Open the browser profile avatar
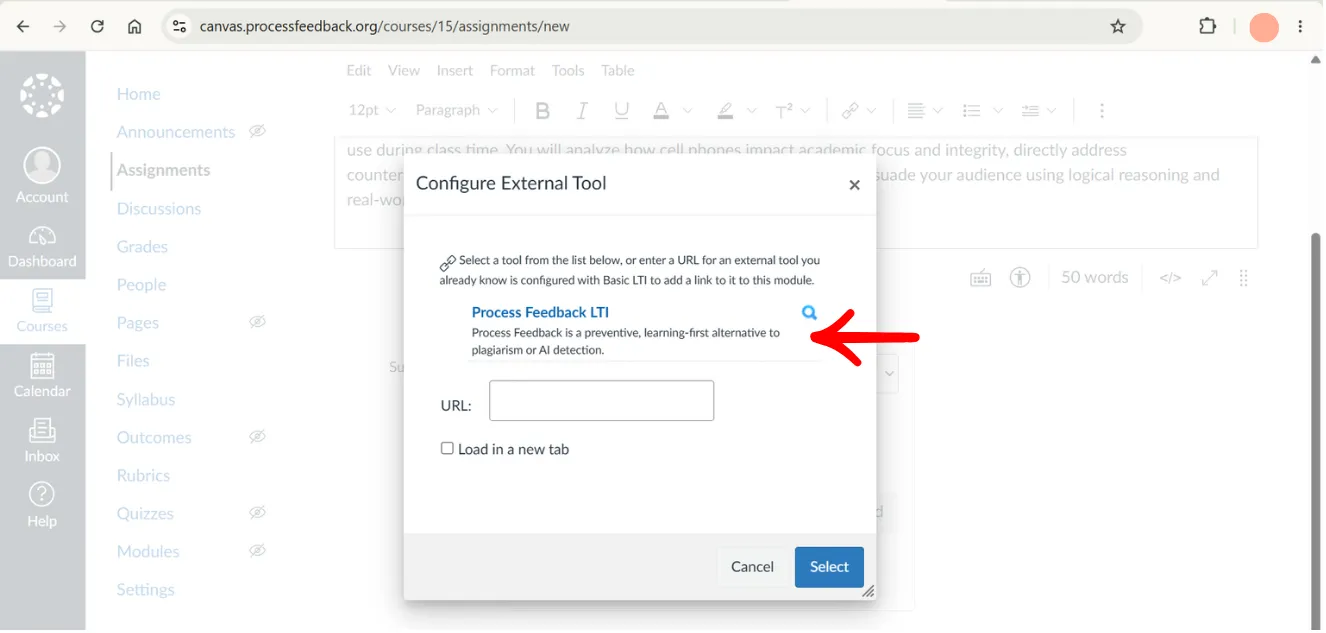The height and width of the screenshot is (633, 1326). click(x=1264, y=27)
